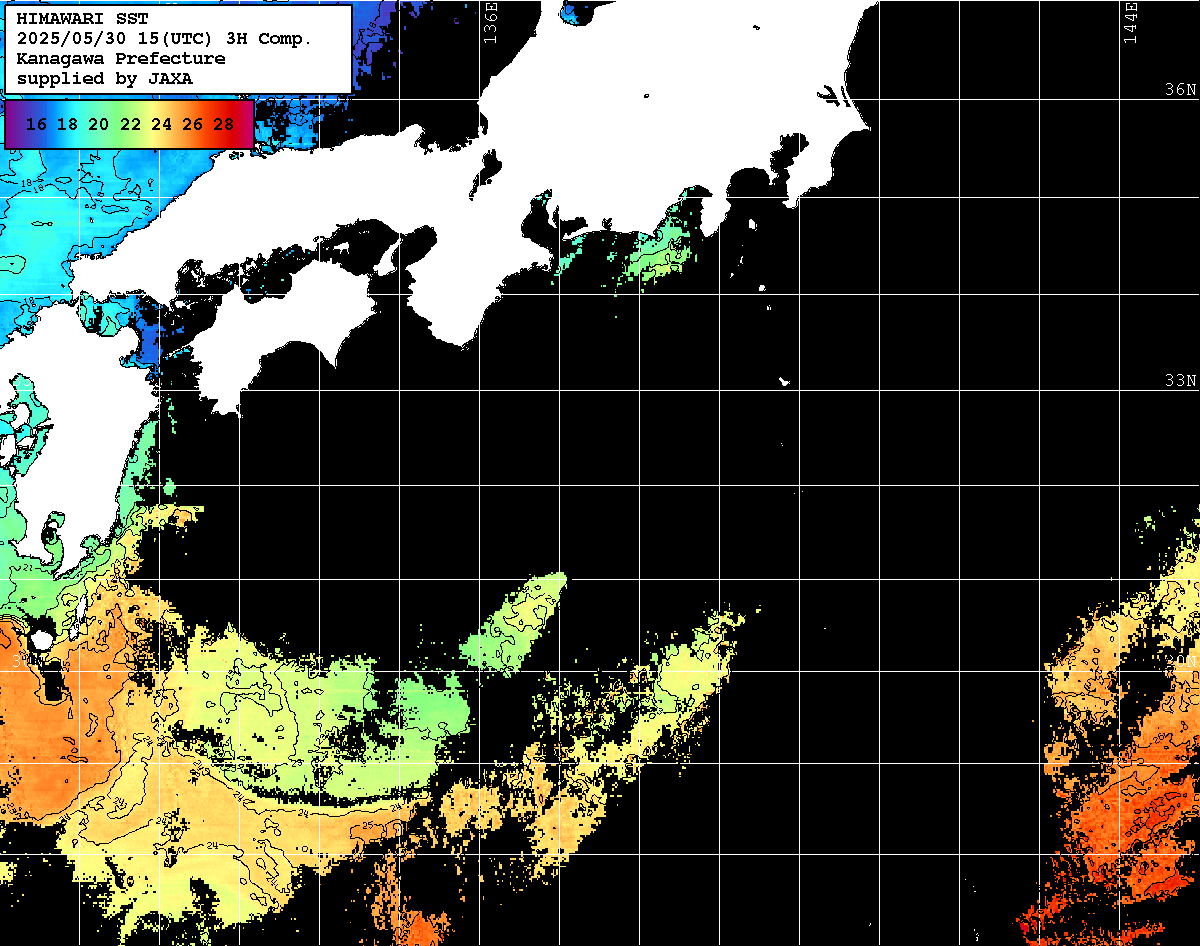Select the "2025/05/30 15(UTC) 3H Comp." timestamp line
The width and height of the screenshot is (1200, 946).
pos(165,39)
